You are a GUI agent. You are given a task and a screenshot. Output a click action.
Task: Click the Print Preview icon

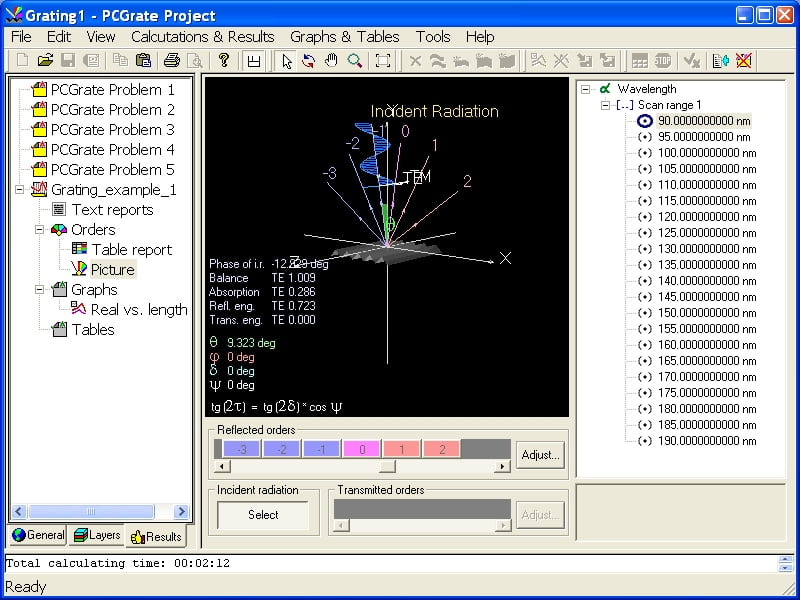[x=195, y=61]
